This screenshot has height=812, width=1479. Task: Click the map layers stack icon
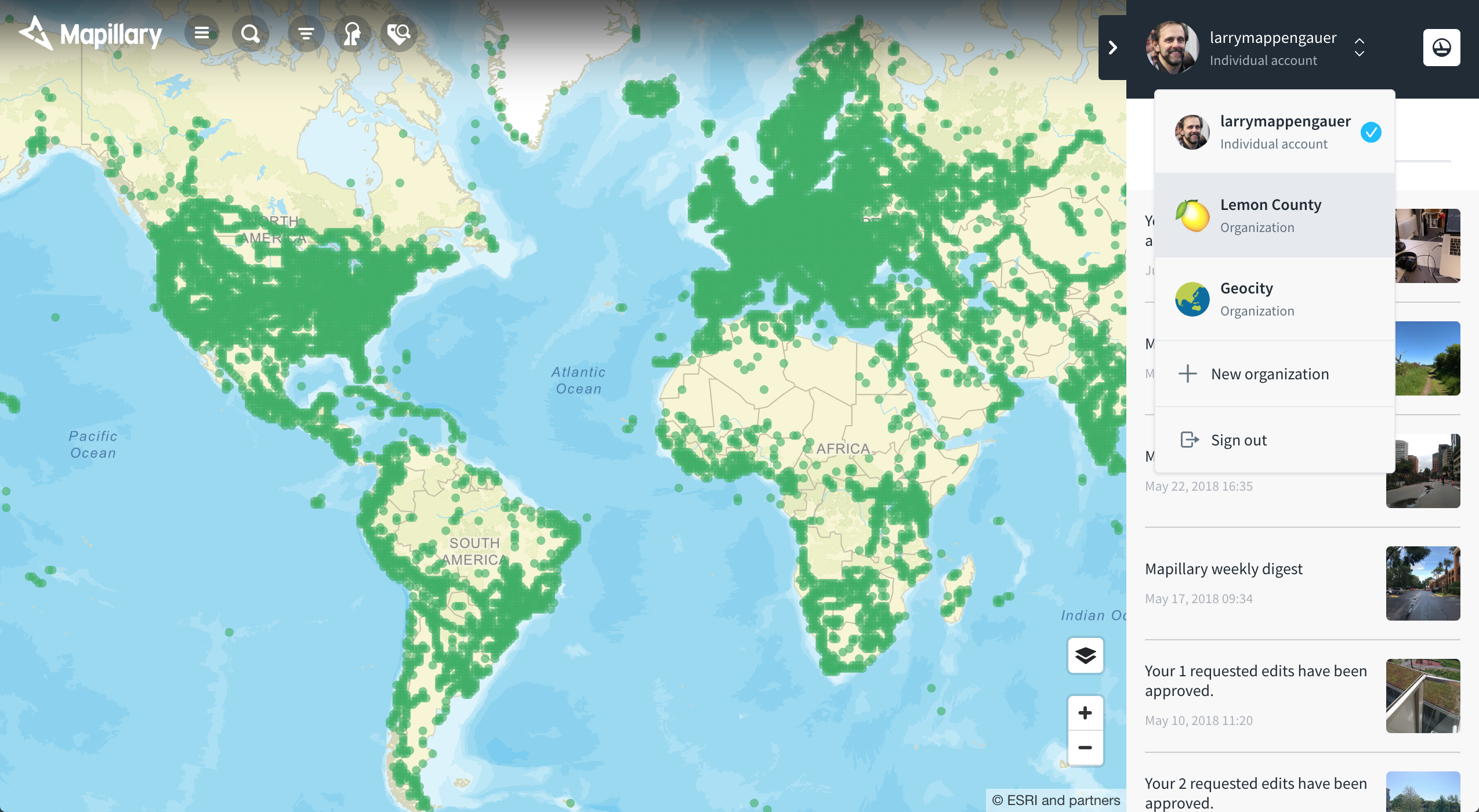point(1085,655)
